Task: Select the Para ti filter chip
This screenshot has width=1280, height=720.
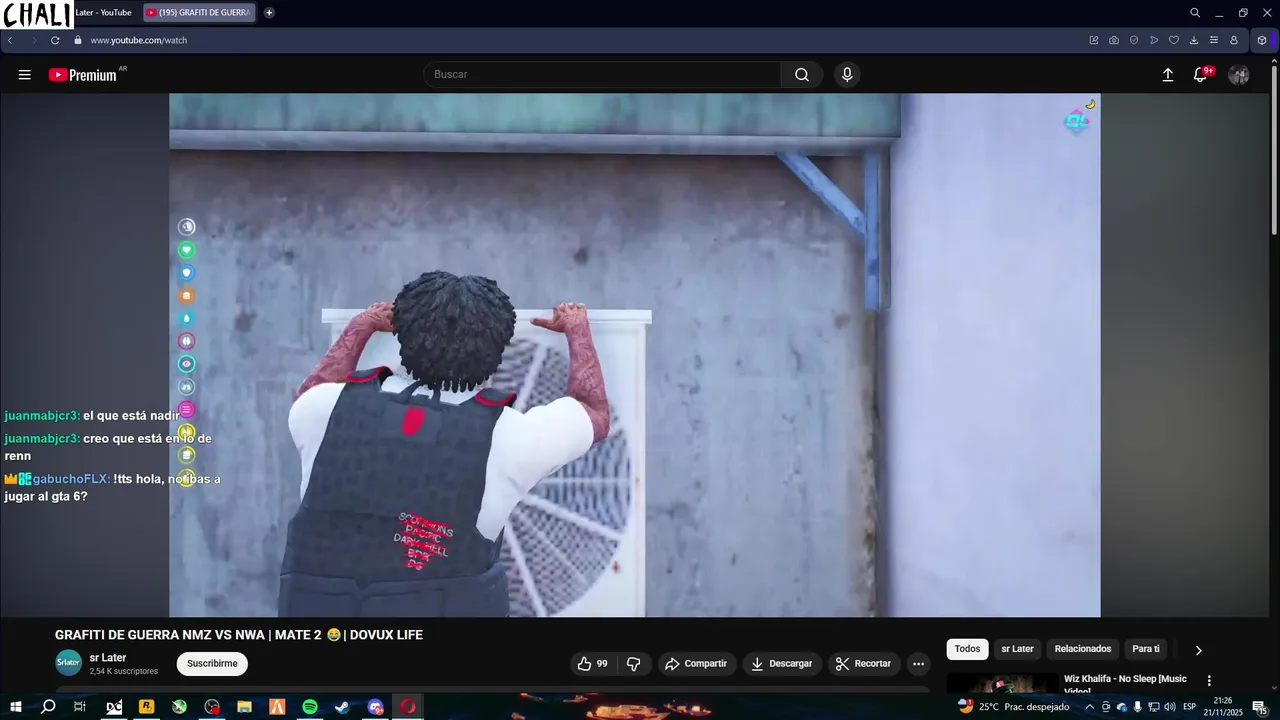Action: tap(1146, 649)
